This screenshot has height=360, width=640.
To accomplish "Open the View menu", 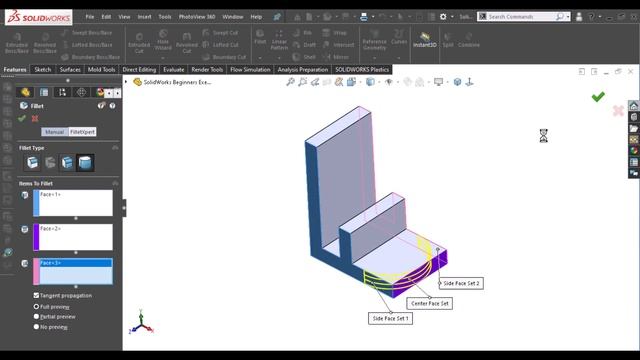I will (x=124, y=17).
